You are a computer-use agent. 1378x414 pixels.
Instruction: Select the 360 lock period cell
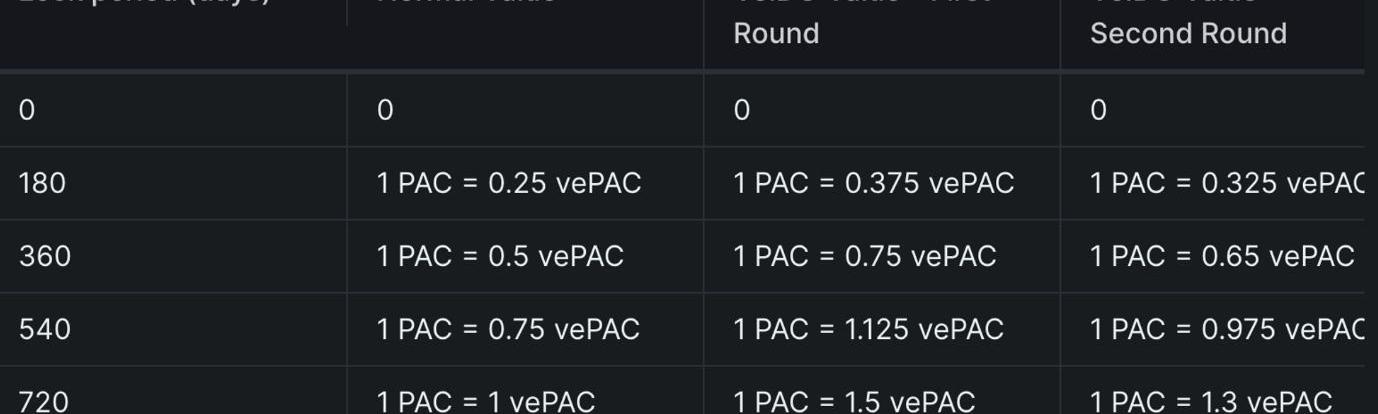coord(45,256)
